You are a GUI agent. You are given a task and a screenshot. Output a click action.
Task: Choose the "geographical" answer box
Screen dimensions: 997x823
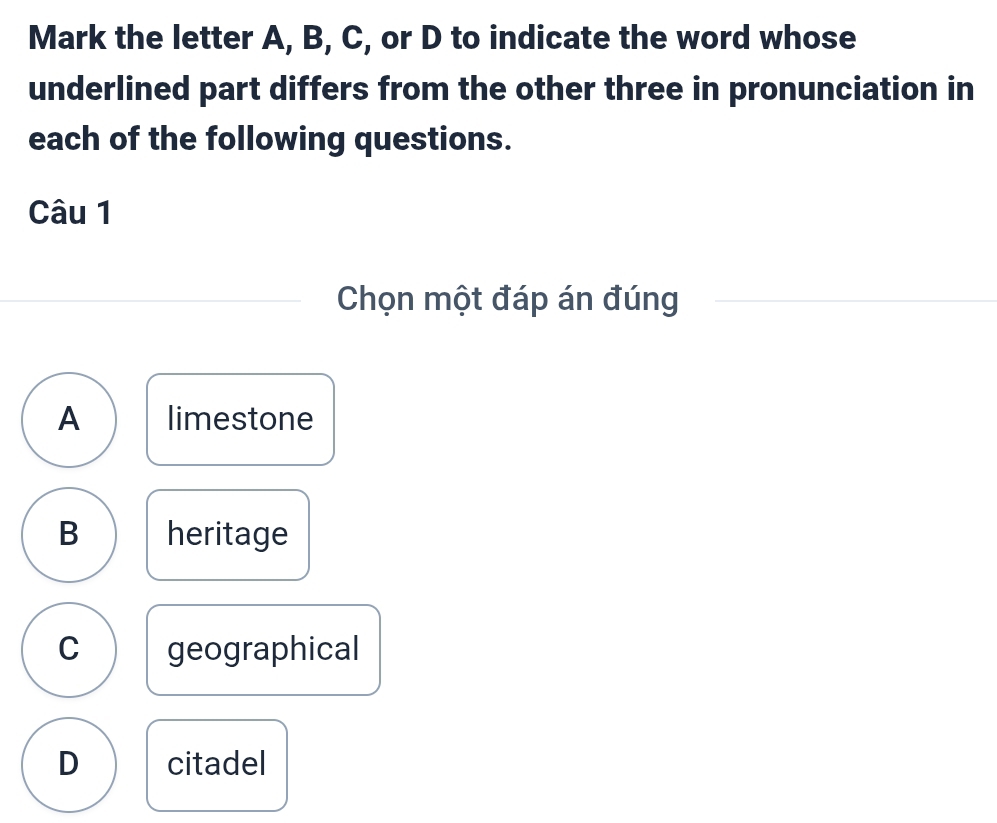point(263,650)
